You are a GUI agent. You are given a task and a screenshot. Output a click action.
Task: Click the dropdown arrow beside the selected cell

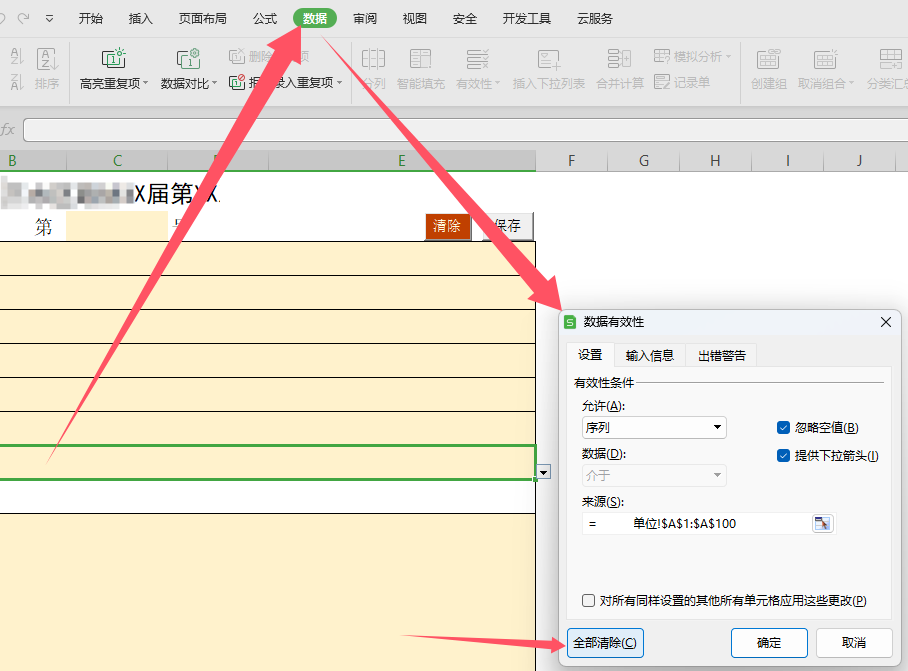pos(544,471)
